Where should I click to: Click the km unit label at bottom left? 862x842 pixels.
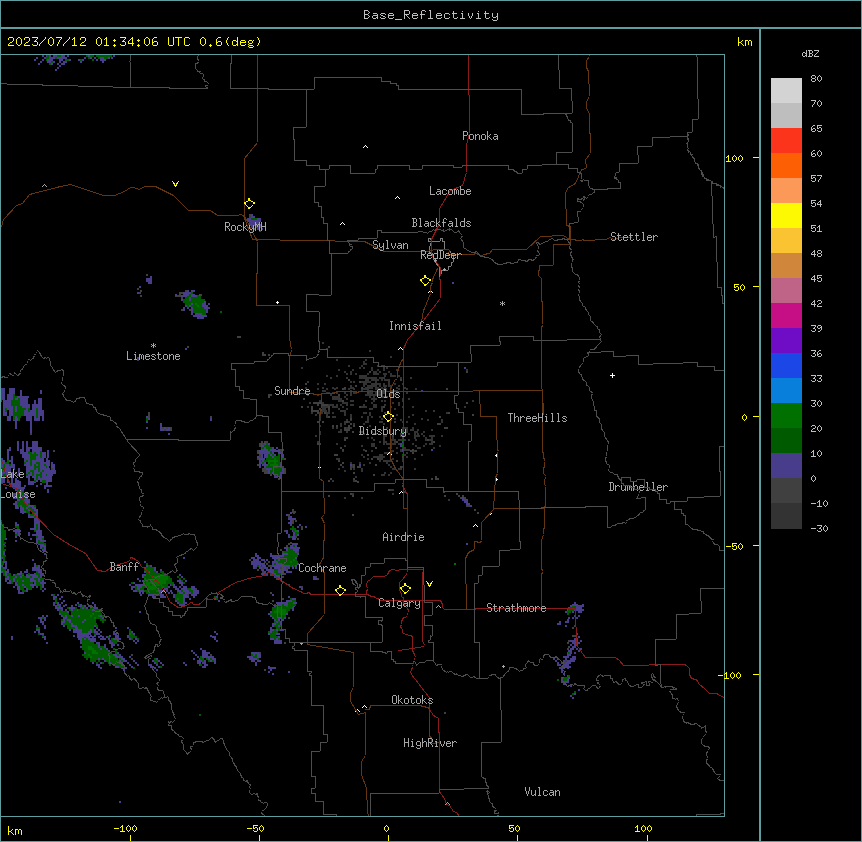pyautogui.click(x=15, y=831)
